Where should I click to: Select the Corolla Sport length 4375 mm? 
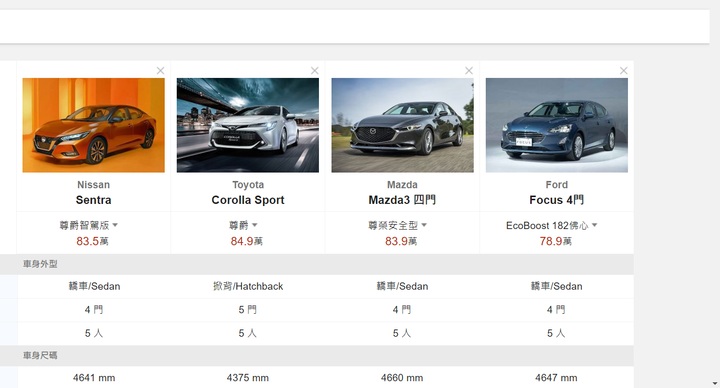[248, 378]
